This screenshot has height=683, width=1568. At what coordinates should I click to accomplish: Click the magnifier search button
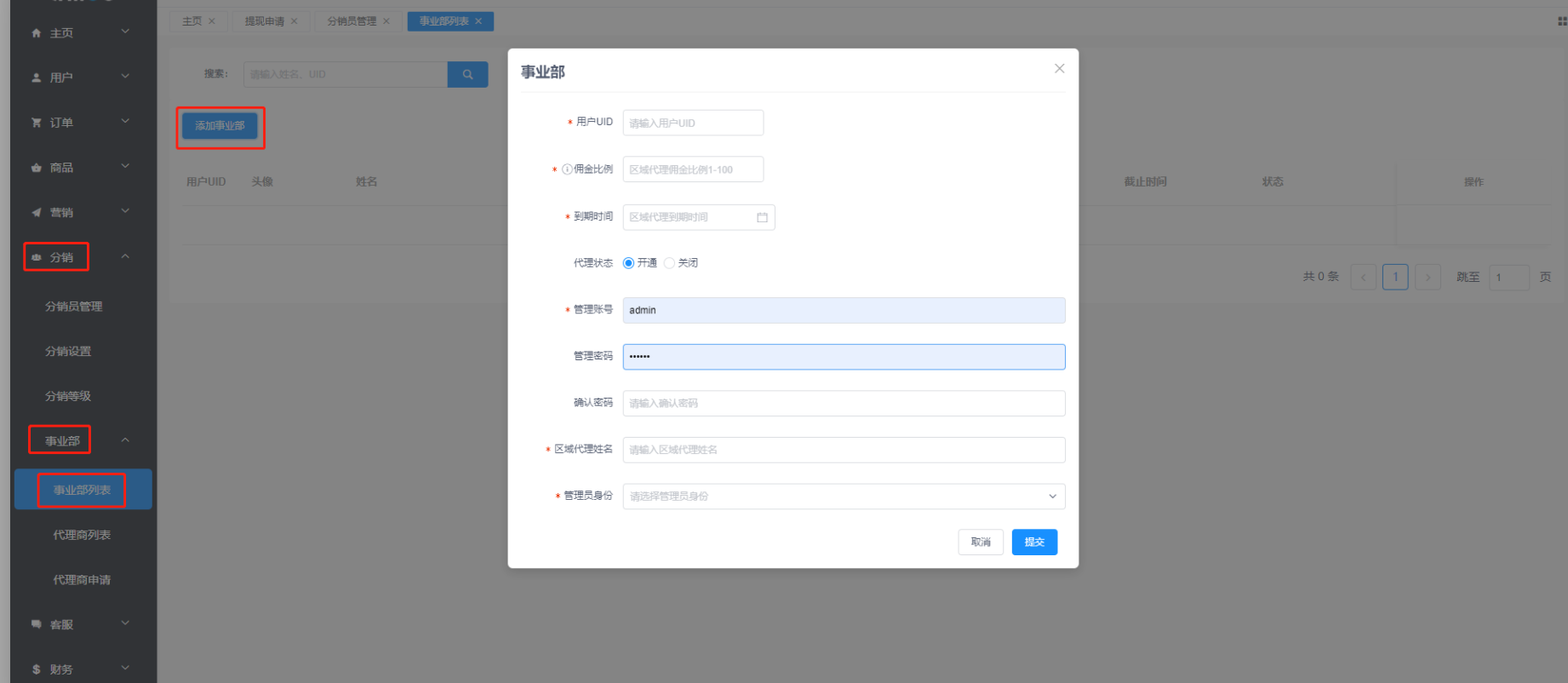(x=467, y=74)
